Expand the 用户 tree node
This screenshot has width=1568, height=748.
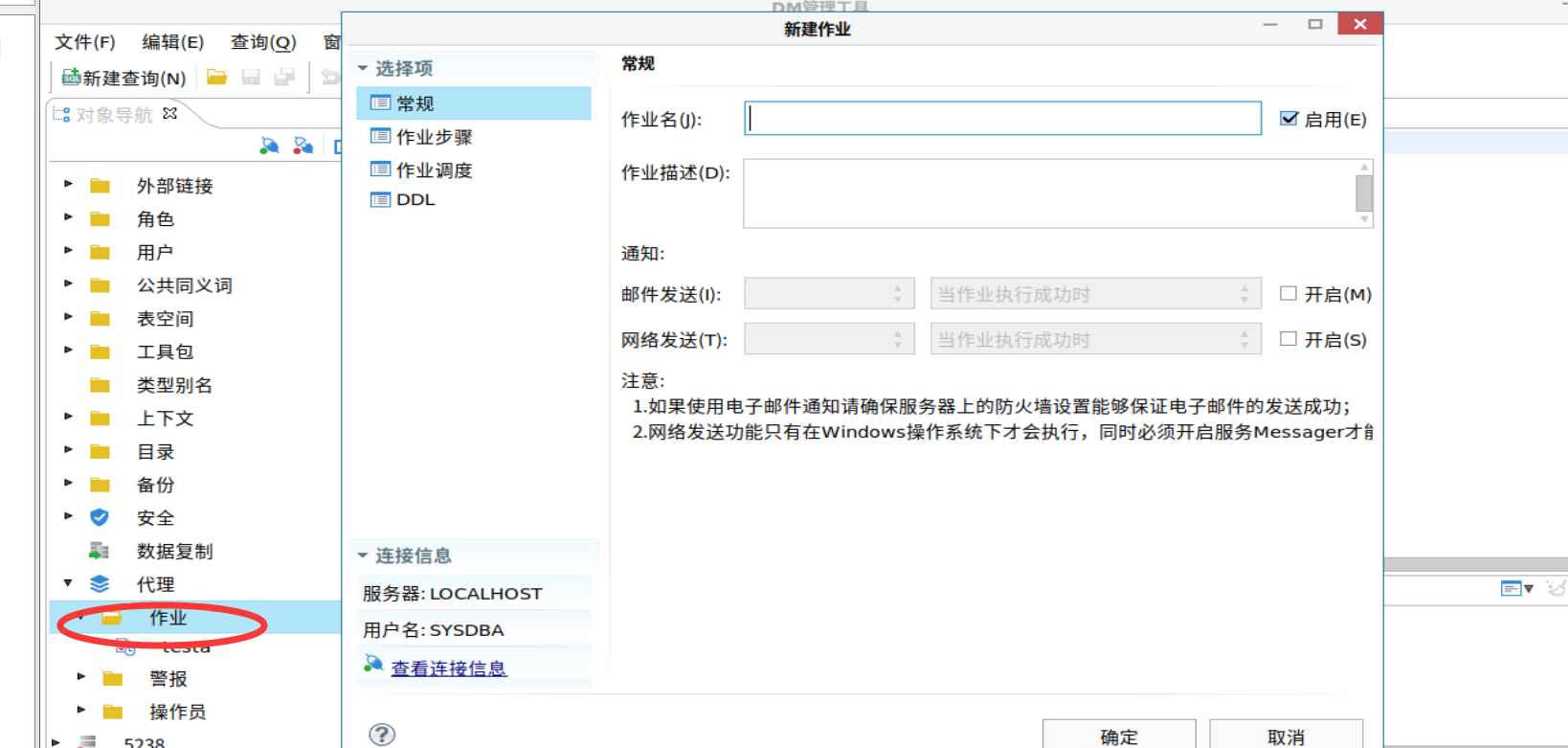(x=68, y=250)
